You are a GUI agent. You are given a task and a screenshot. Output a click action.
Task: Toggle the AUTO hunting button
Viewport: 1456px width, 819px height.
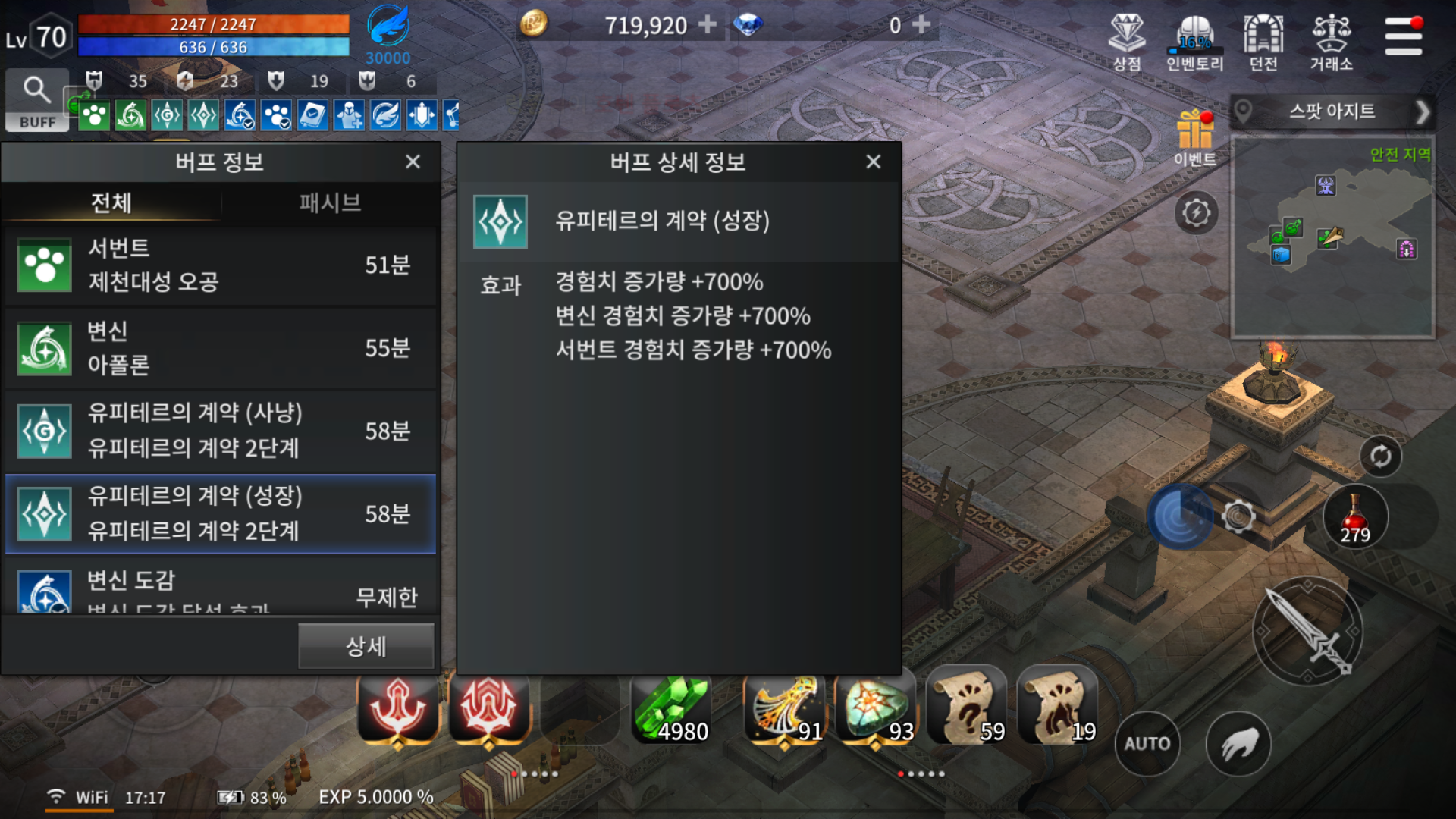click(x=1147, y=744)
